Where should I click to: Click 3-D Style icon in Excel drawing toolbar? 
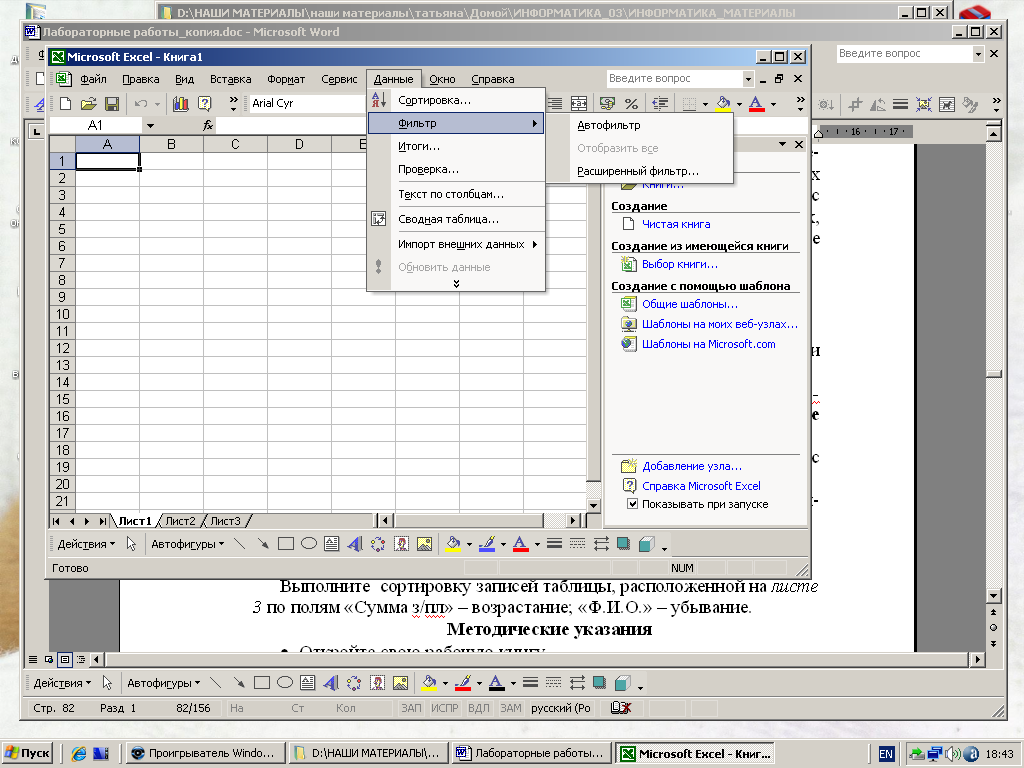[x=647, y=543]
